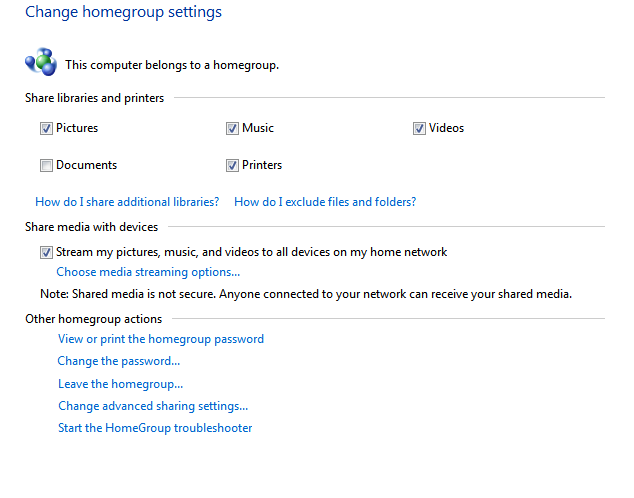Toggle the Printers sharing checkbox

tap(232, 165)
